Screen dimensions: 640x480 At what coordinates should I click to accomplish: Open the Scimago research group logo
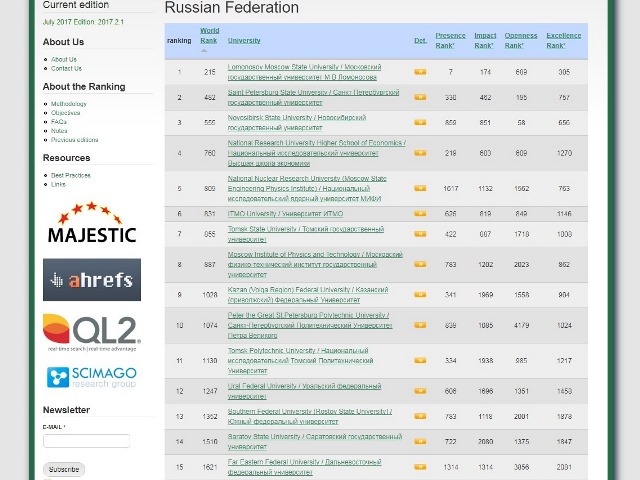pos(92,377)
